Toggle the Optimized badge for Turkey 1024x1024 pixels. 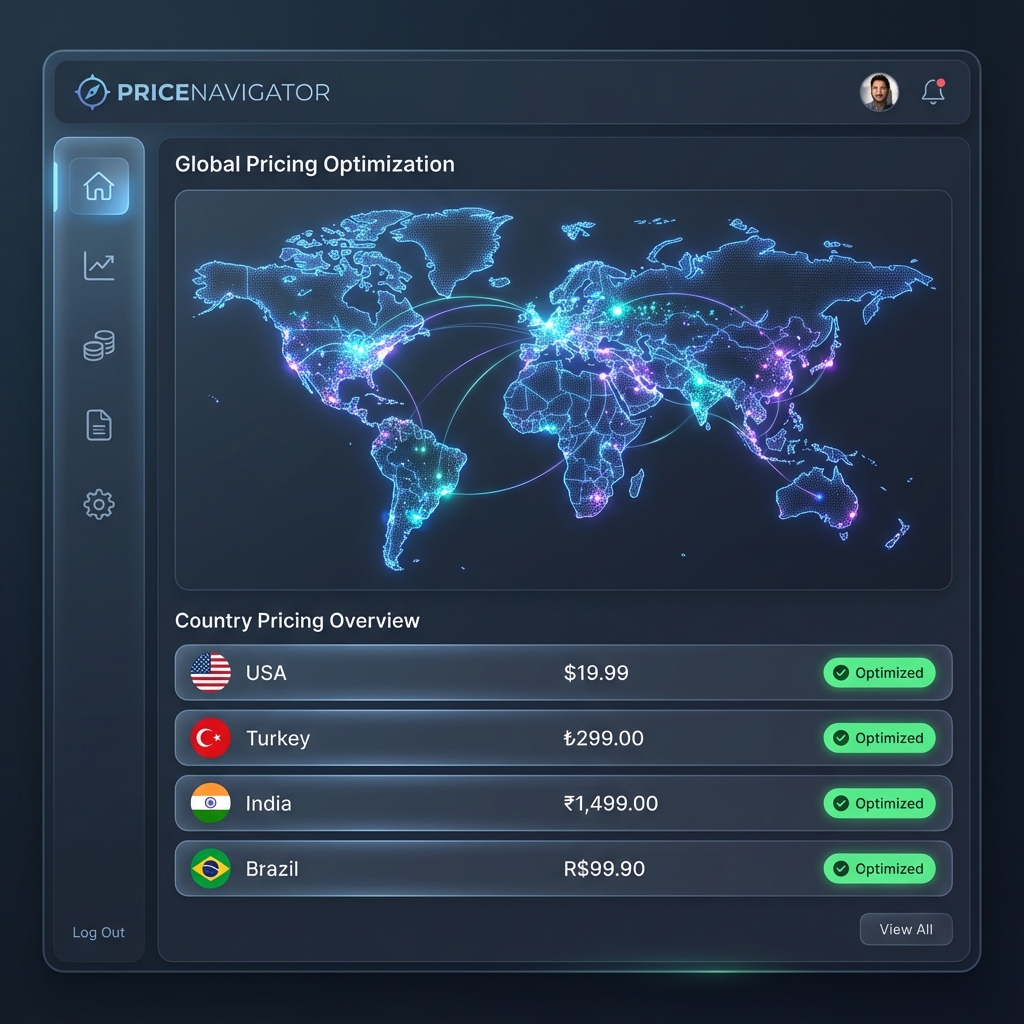click(879, 738)
